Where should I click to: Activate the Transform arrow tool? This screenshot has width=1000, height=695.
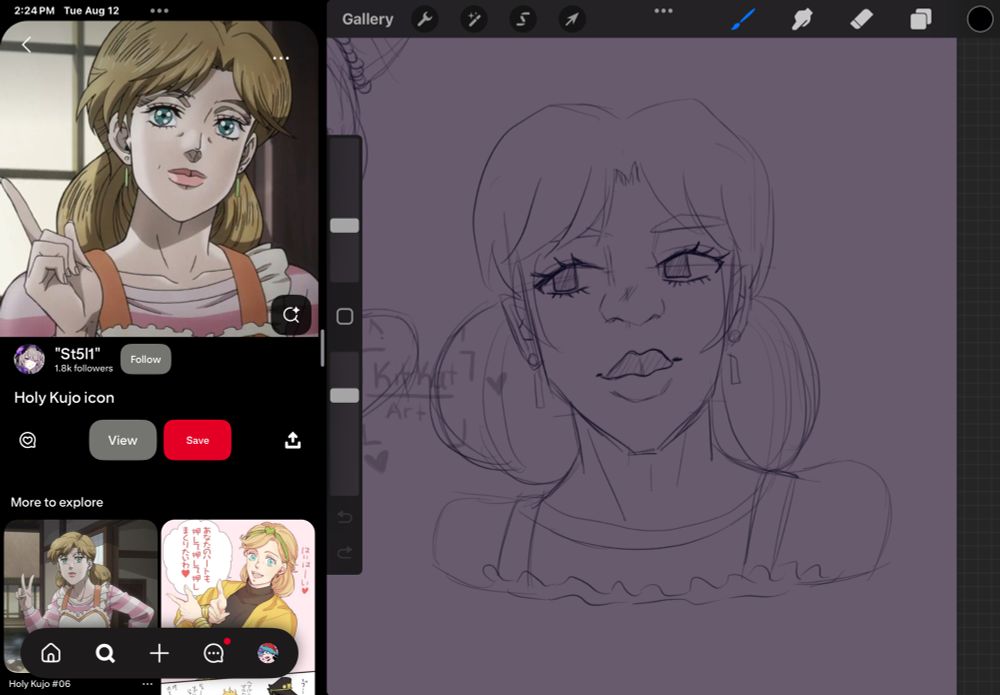coord(571,19)
